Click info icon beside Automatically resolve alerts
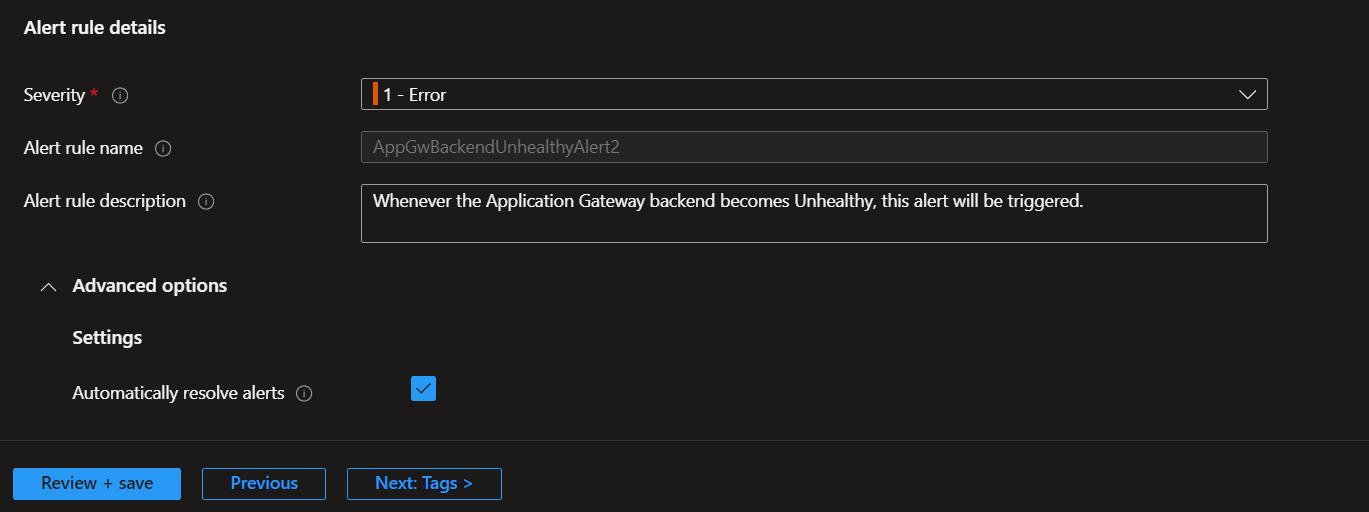This screenshot has width=1369, height=512. click(305, 394)
